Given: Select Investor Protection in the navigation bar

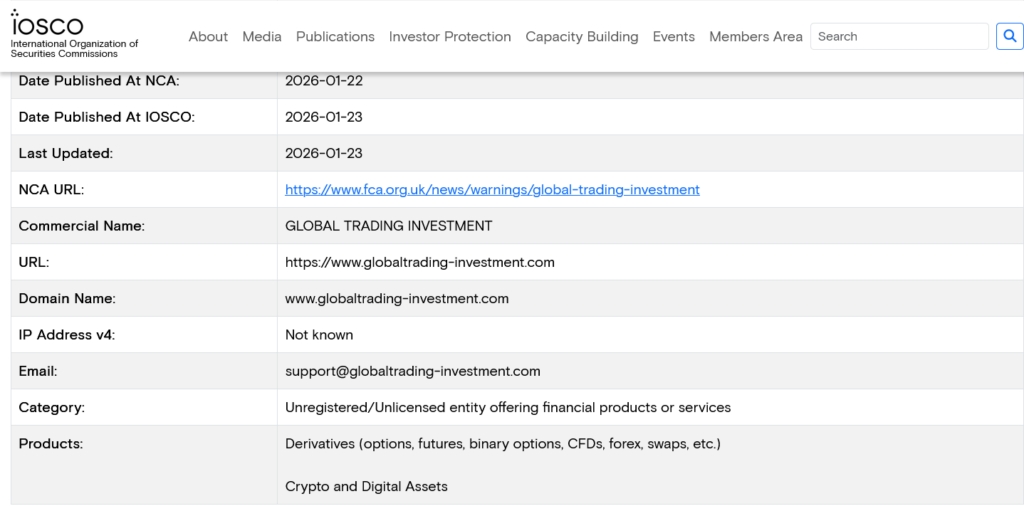Looking at the screenshot, I should (x=450, y=37).
